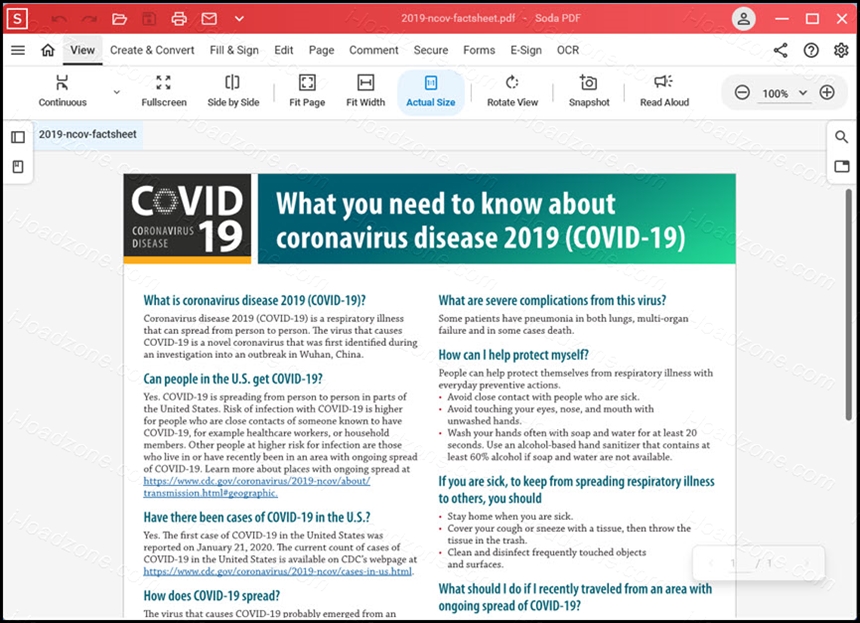Go to the Home icon
The width and height of the screenshot is (860, 623).
click(48, 50)
